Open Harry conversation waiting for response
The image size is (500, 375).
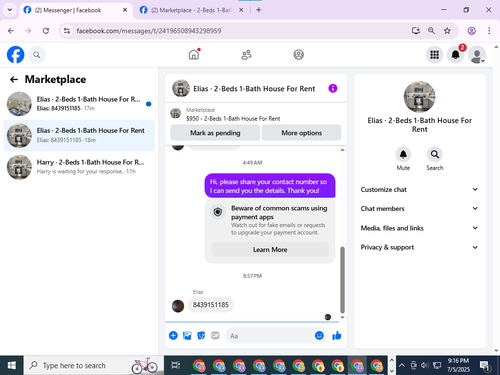pos(79,167)
